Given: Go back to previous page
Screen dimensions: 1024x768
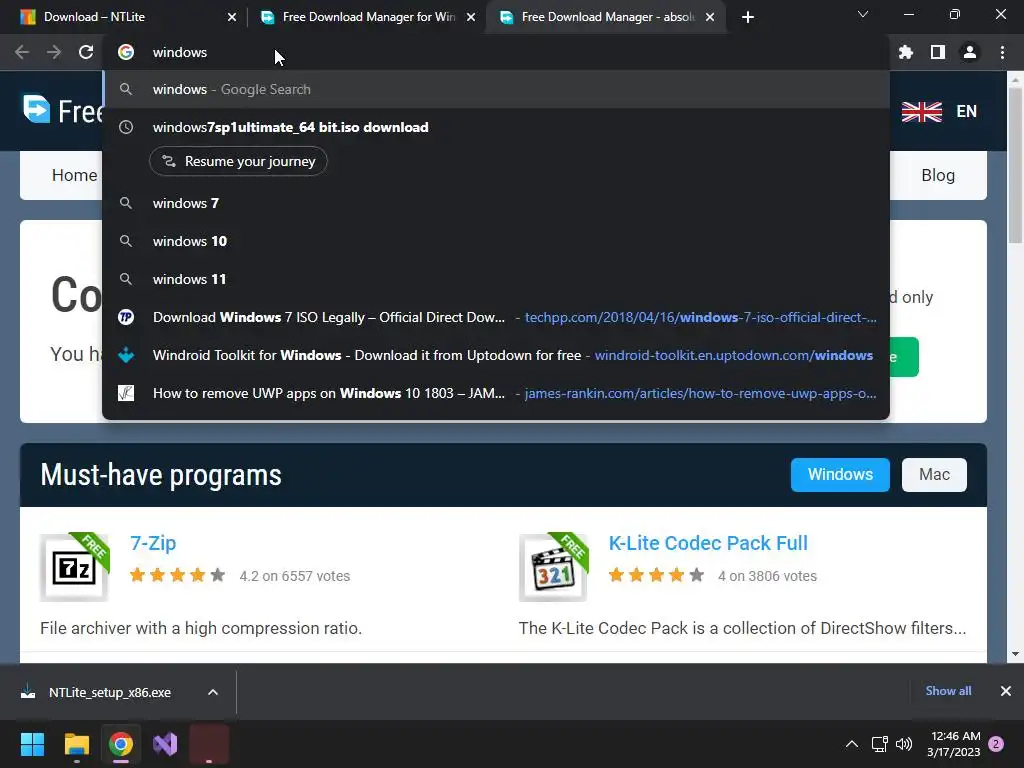Looking at the screenshot, I should 22,52.
